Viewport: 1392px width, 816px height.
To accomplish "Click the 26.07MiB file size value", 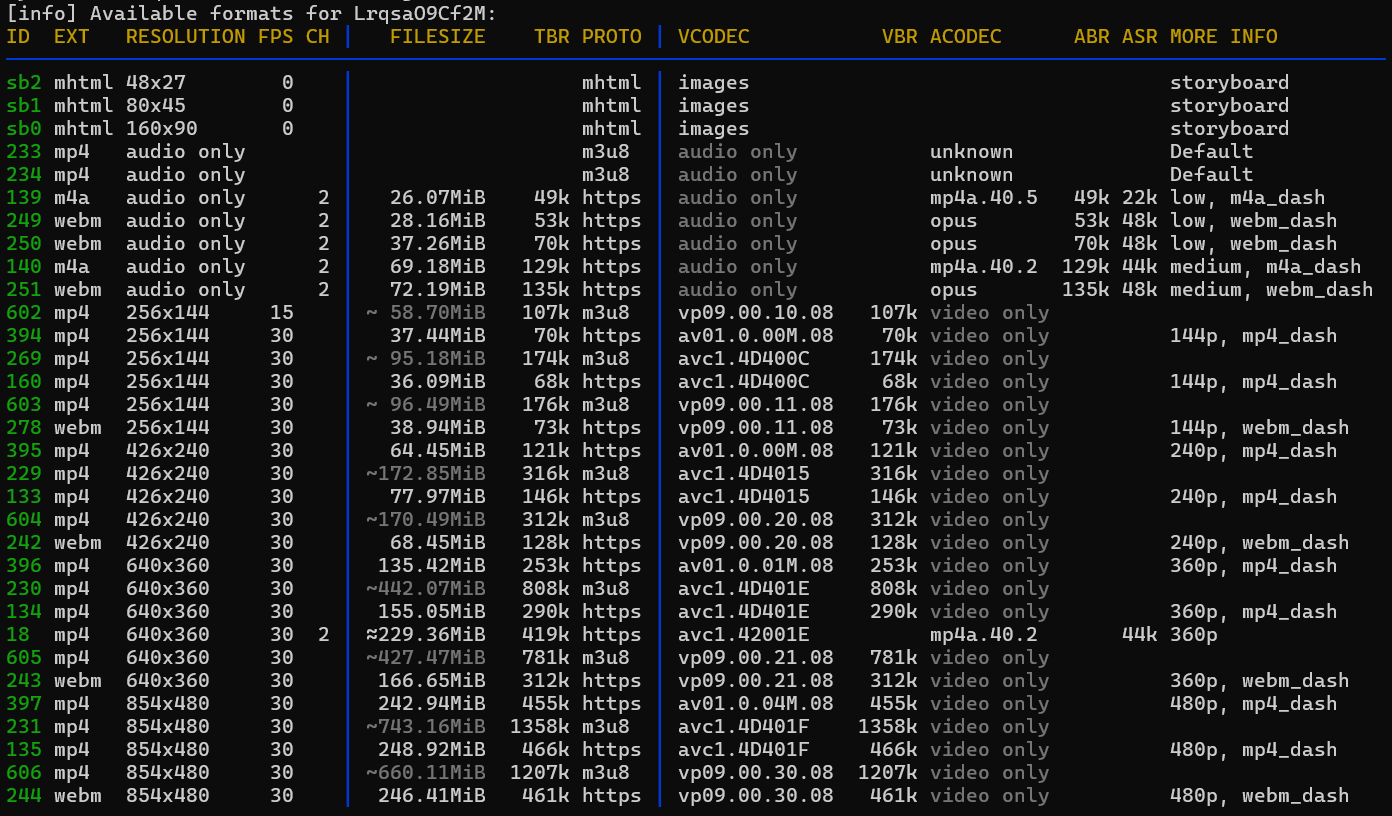I will (x=437, y=198).
